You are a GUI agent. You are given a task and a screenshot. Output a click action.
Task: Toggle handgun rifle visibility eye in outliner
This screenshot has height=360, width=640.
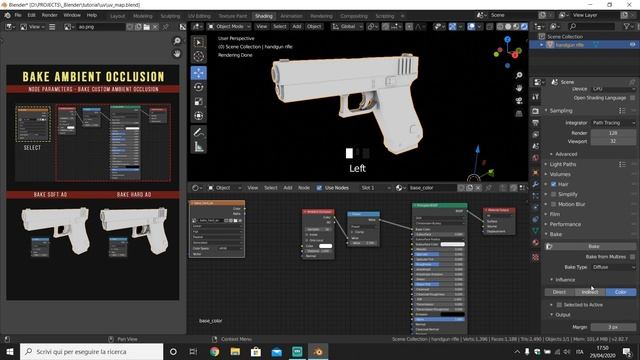coord(632,45)
